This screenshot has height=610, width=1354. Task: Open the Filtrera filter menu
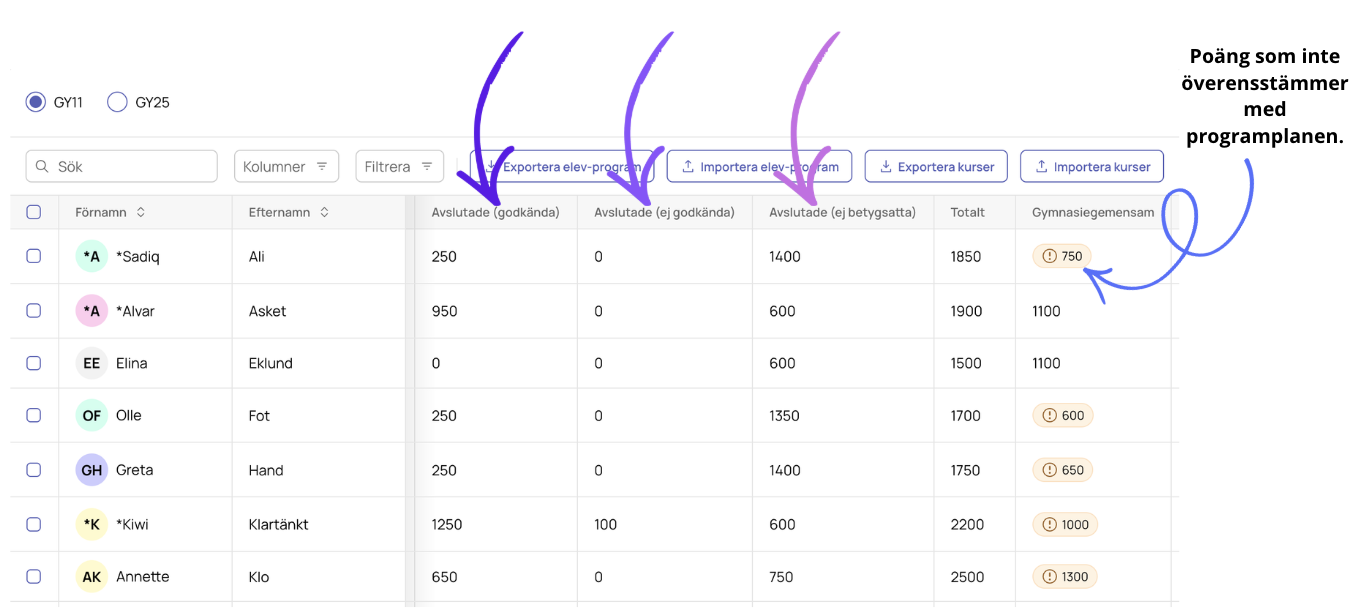point(399,166)
